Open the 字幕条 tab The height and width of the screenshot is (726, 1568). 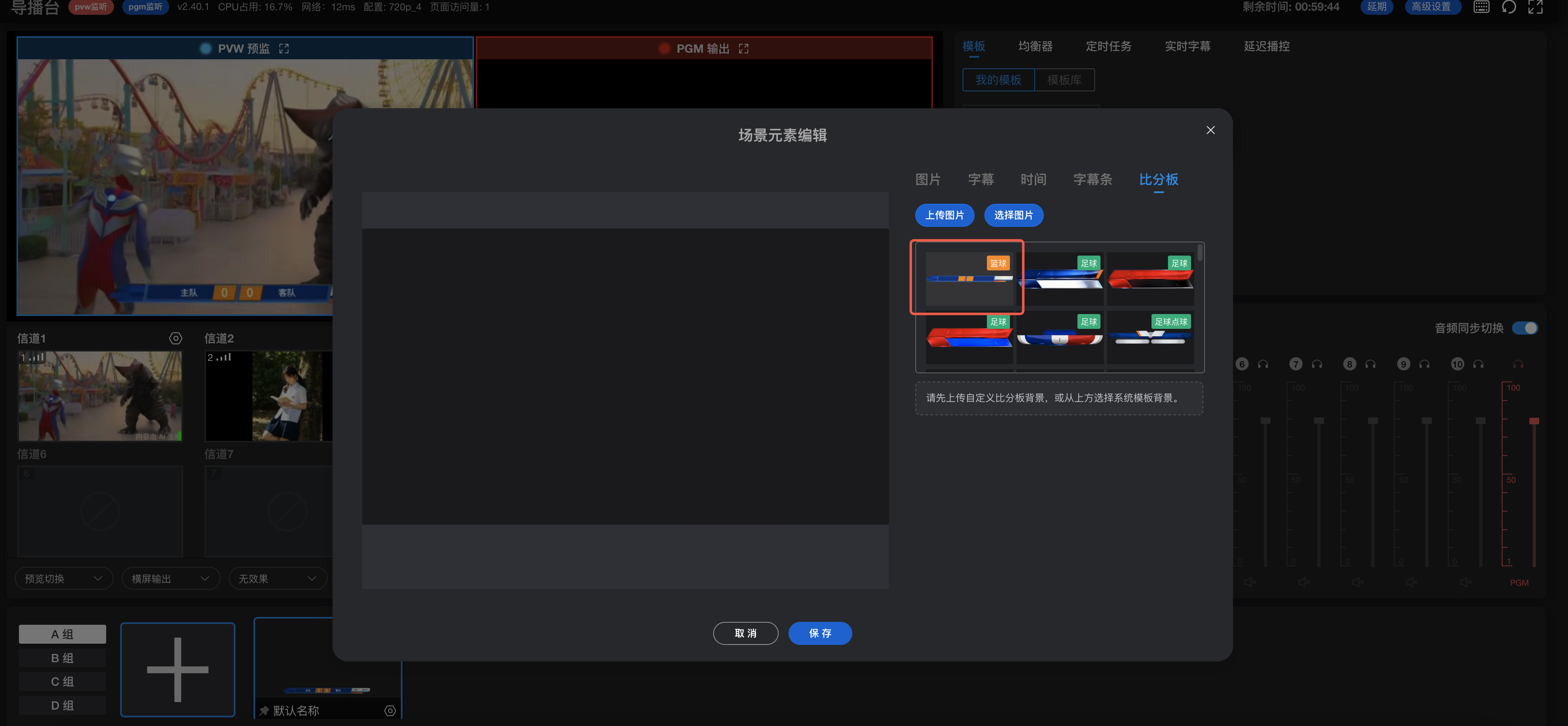[x=1093, y=179]
